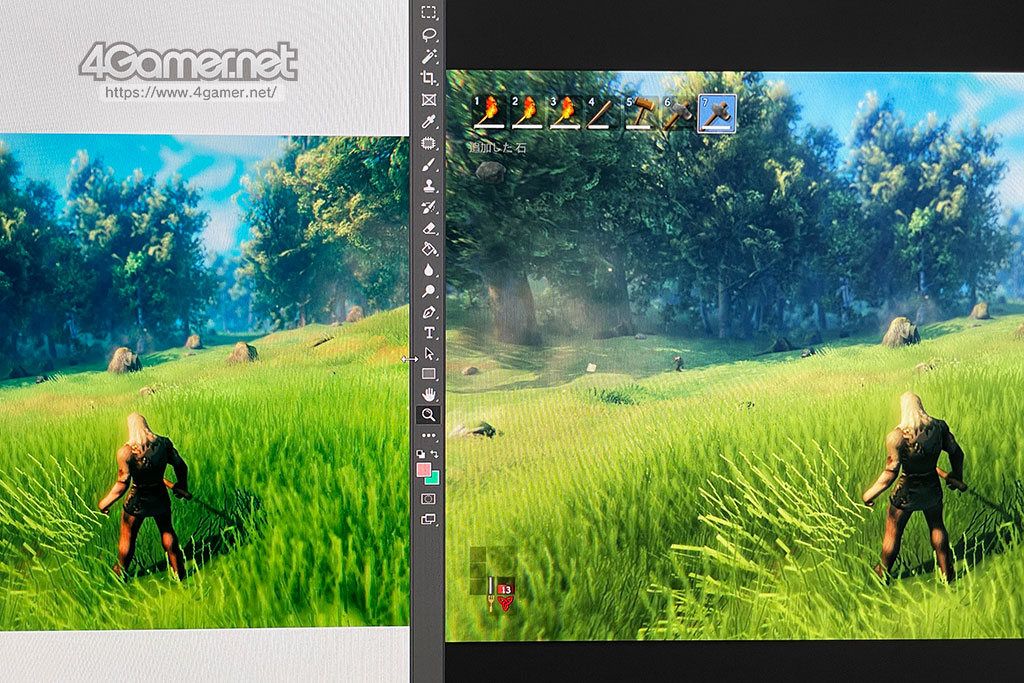
Task: Open the Edit Toolbar three-dots menu
Action: click(x=428, y=435)
